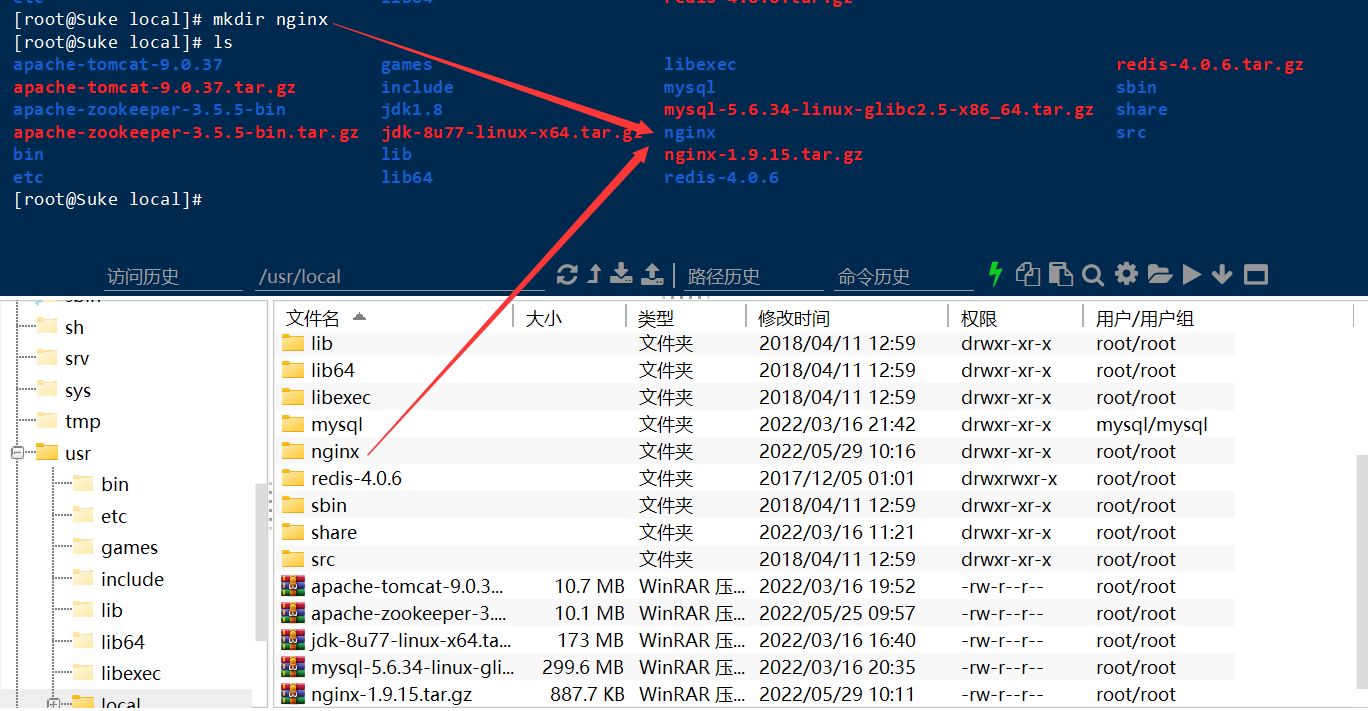The height and width of the screenshot is (711, 1368).
Task: Click the copy icon on the toolbar
Action: tap(1027, 274)
